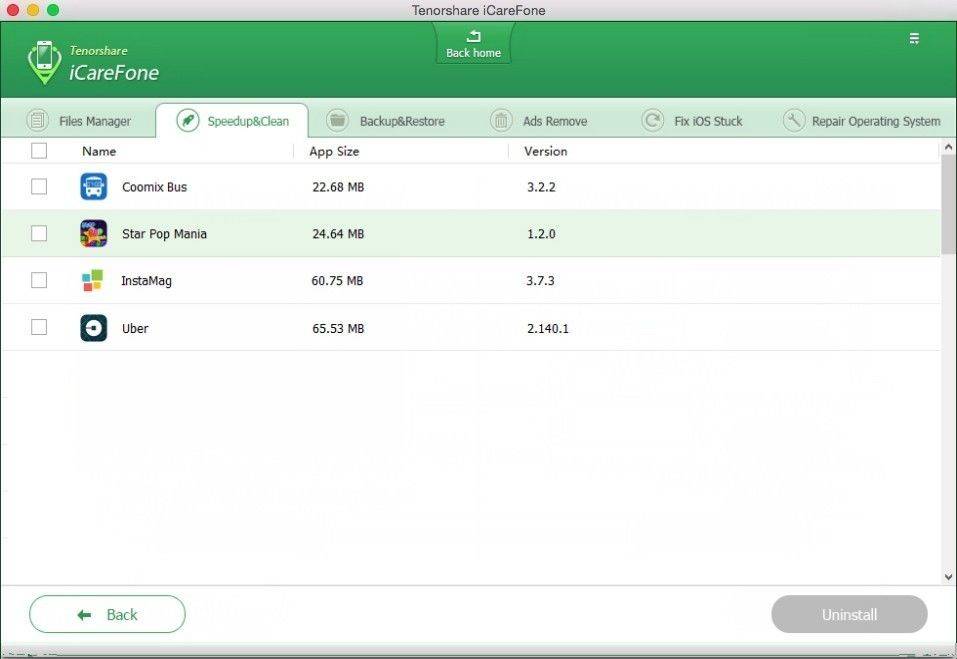Click the Ads Remove trash icon
The image size is (957, 659).
501,120
